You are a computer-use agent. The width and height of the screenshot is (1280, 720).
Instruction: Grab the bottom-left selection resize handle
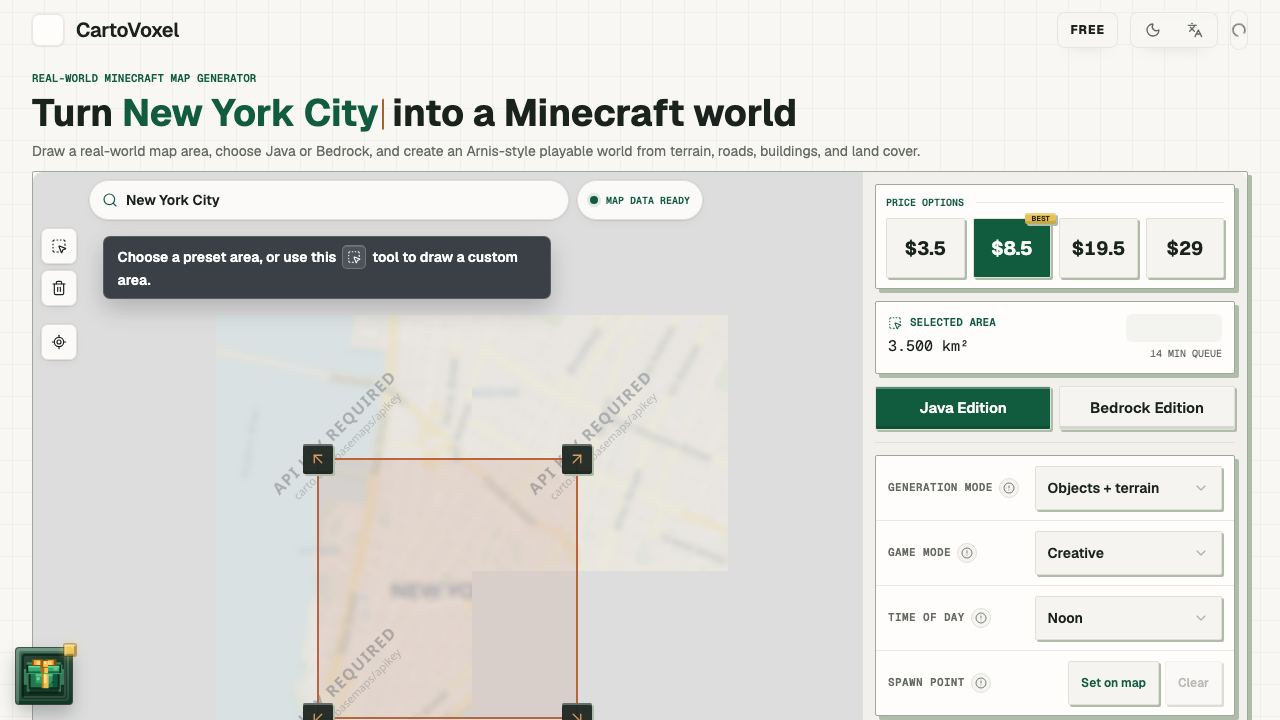coord(318,712)
